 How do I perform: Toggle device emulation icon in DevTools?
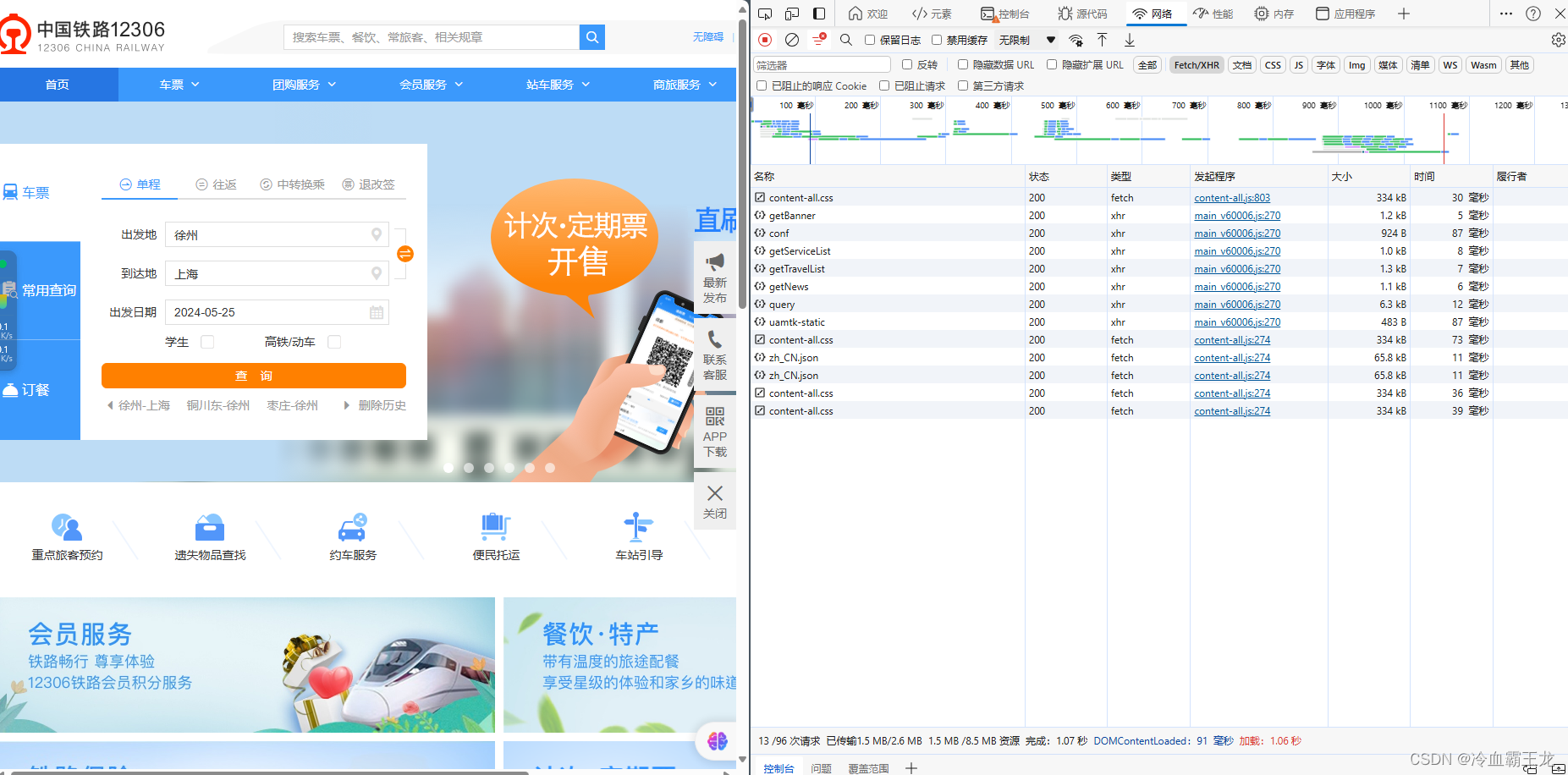click(792, 14)
